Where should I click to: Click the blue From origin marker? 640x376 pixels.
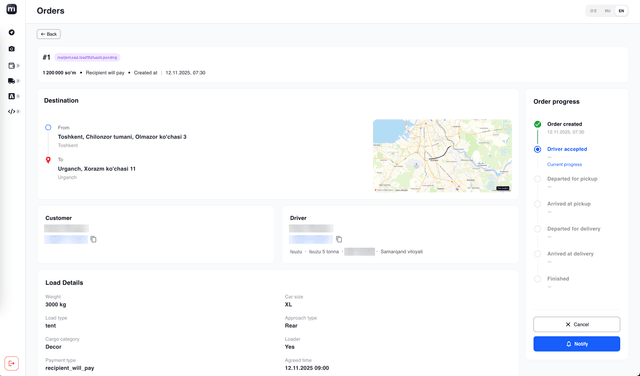point(48,127)
